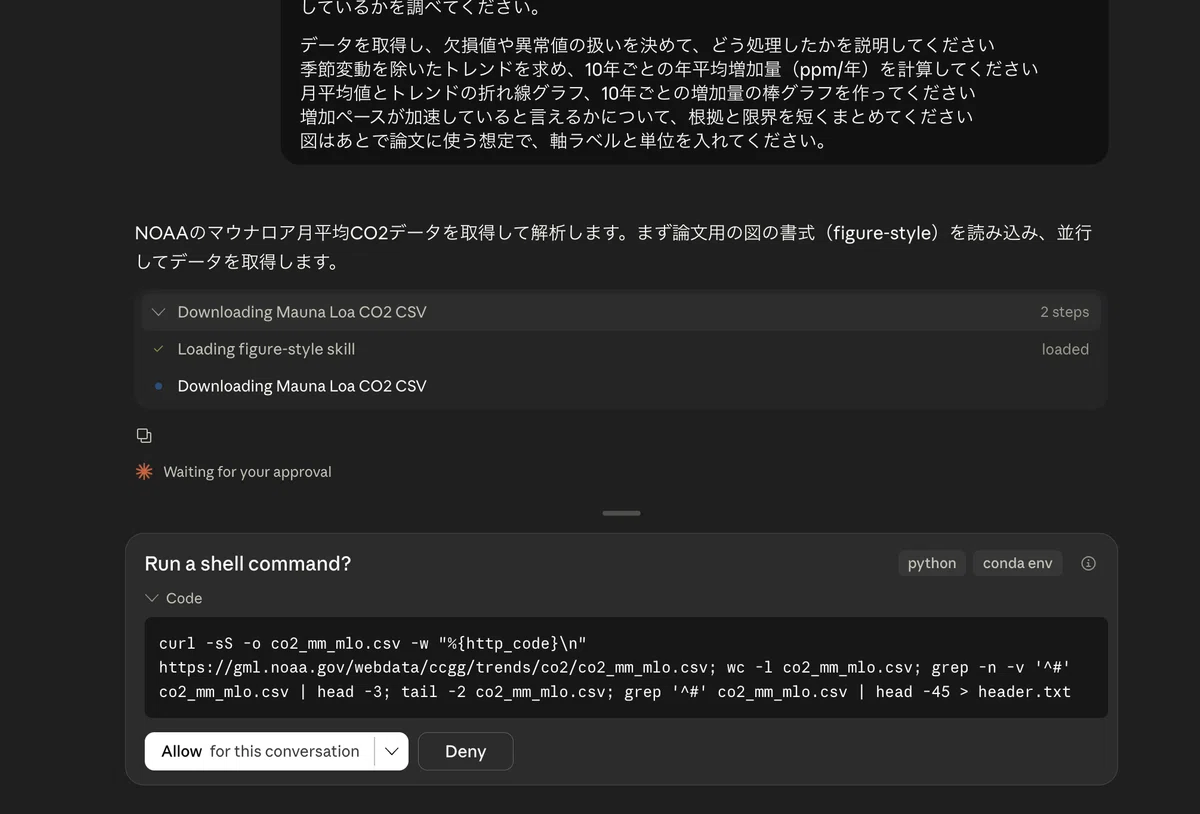Open the info icon beside conda env
The height and width of the screenshot is (814, 1200).
[x=1088, y=563]
